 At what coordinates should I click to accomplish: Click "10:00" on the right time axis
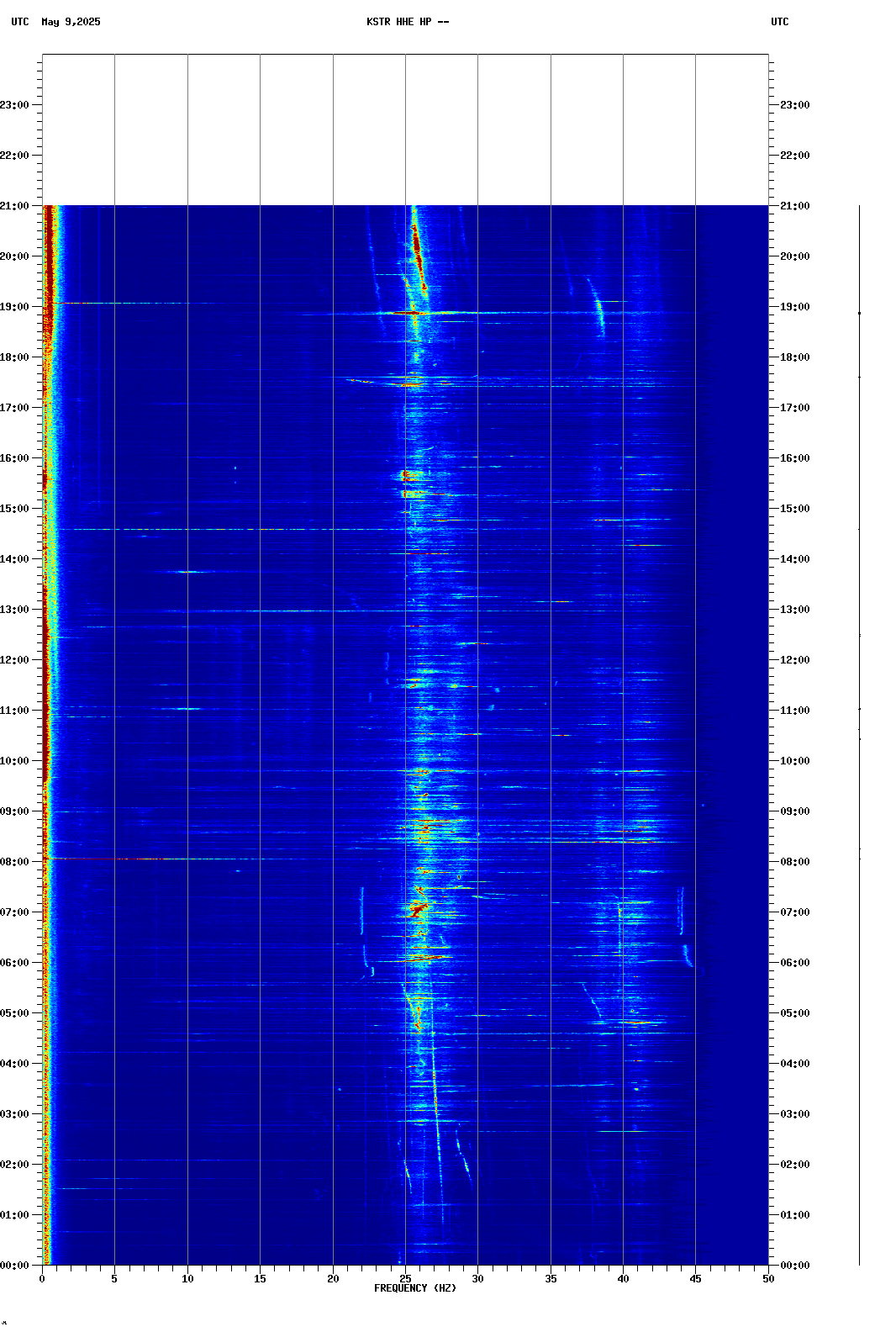click(795, 761)
